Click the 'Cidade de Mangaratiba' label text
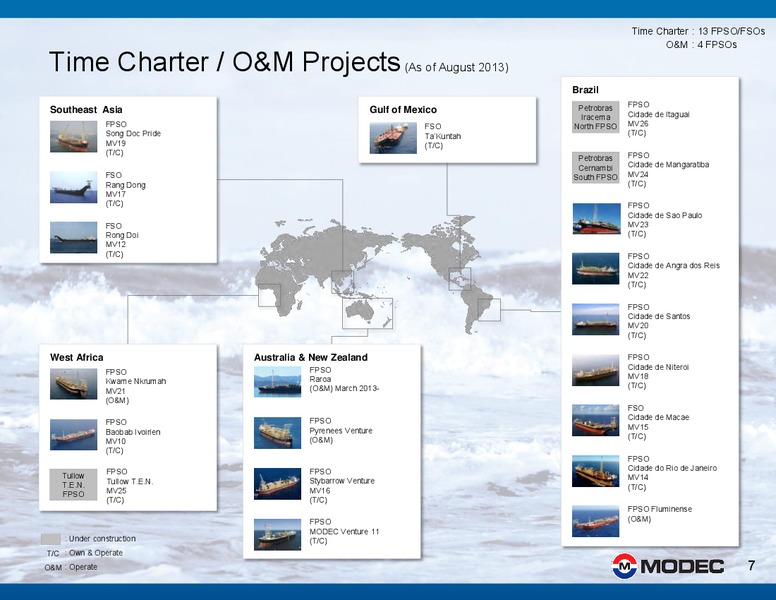Image resolution: width=776 pixels, height=600 pixels. click(668, 165)
